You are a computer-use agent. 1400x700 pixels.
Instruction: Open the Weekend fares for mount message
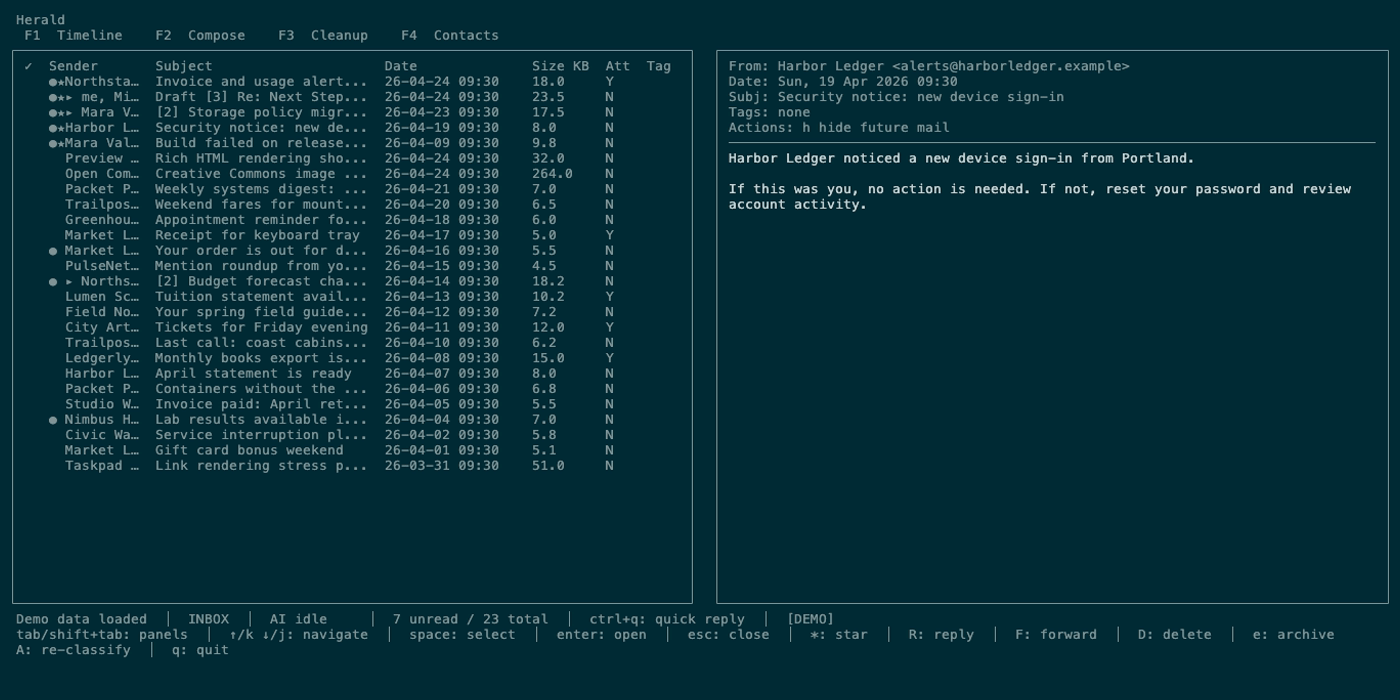[x=352, y=205]
